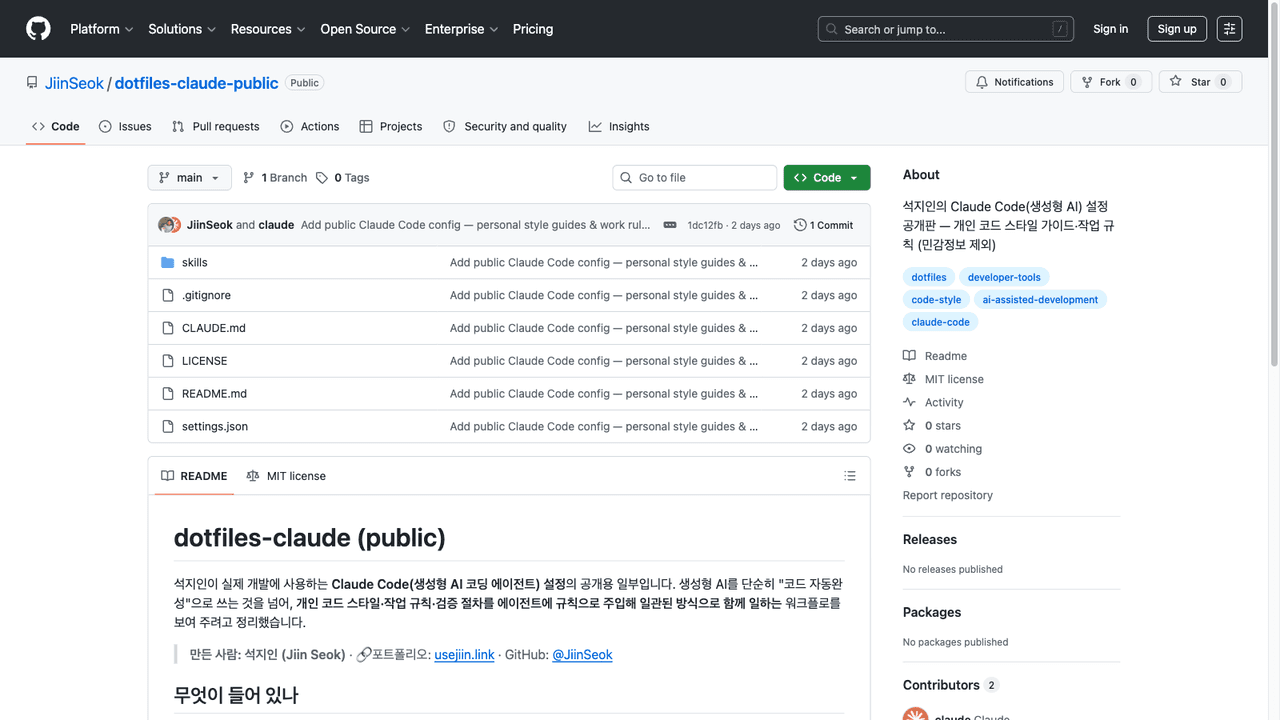The image size is (1280, 720).
Task: Open the Releases section heading link
Action: pos(930,539)
